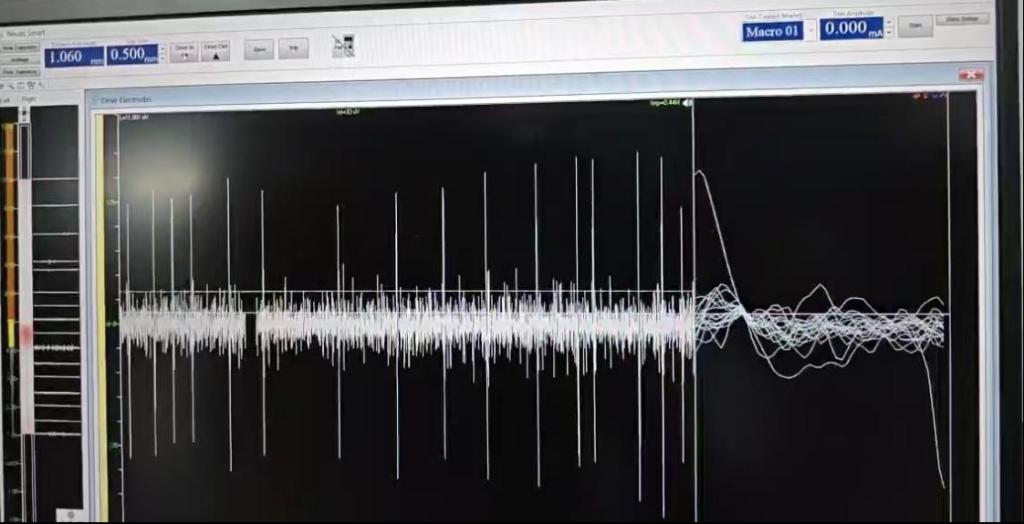Click the small toolbar icons below Settings
Image resolution: width=1024 pixels, height=524 pixels.
20,85
